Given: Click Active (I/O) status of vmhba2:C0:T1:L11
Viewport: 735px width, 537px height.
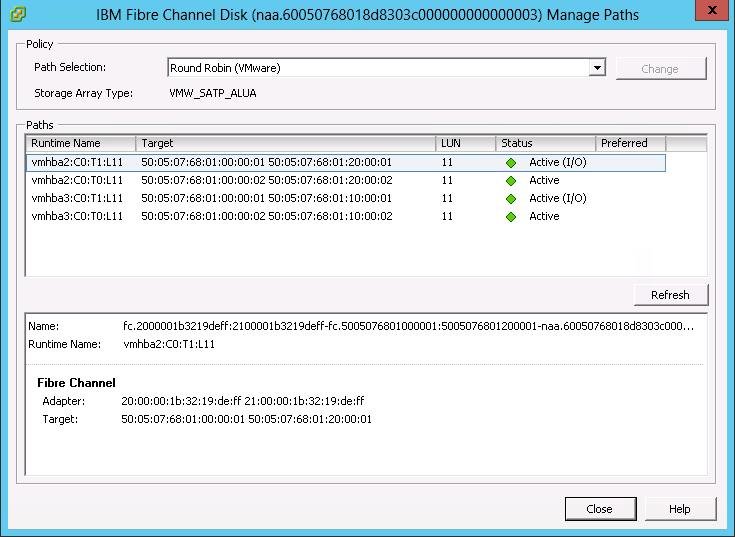Looking at the screenshot, I should click(558, 163).
